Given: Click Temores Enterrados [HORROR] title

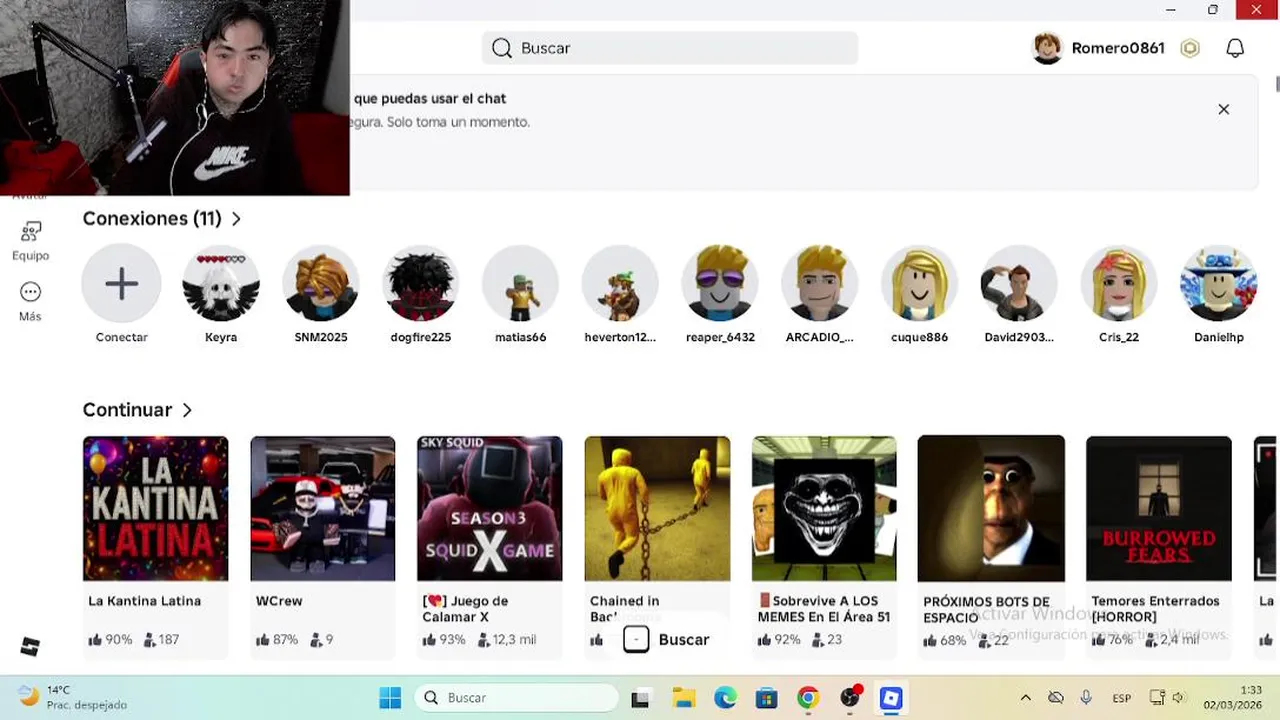Looking at the screenshot, I should pos(1155,609).
